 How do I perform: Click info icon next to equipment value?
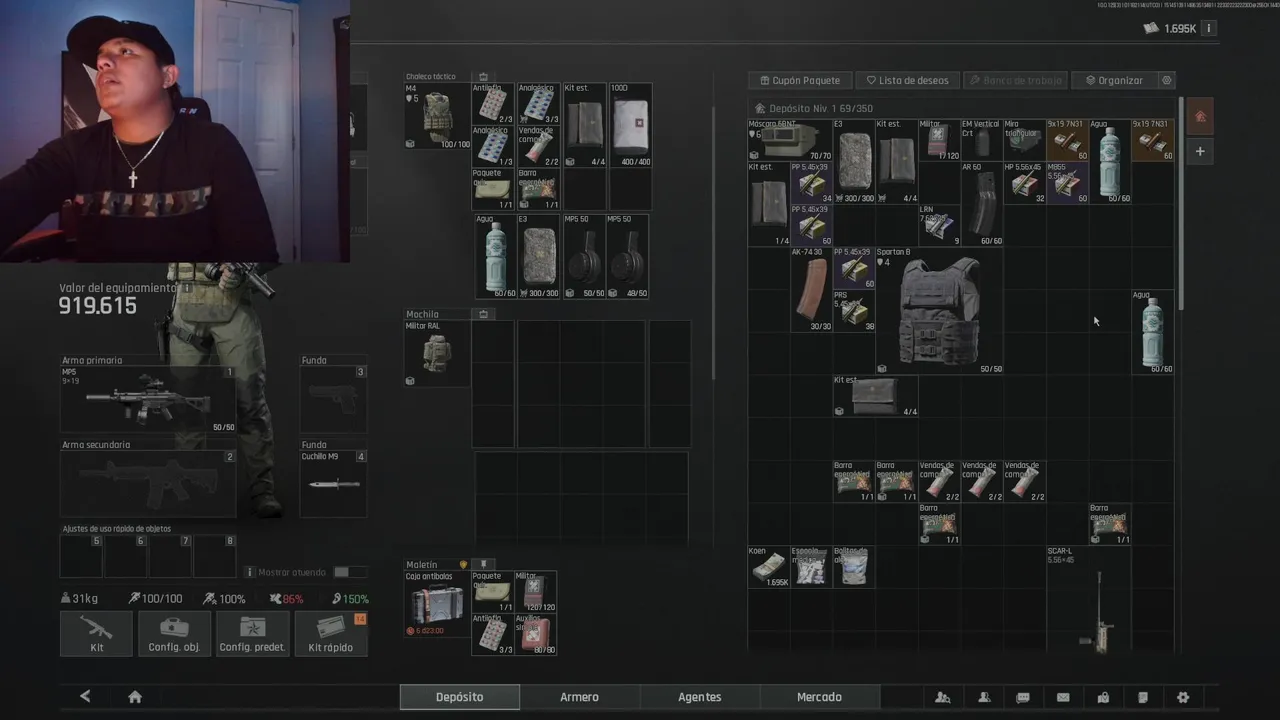pos(186,288)
